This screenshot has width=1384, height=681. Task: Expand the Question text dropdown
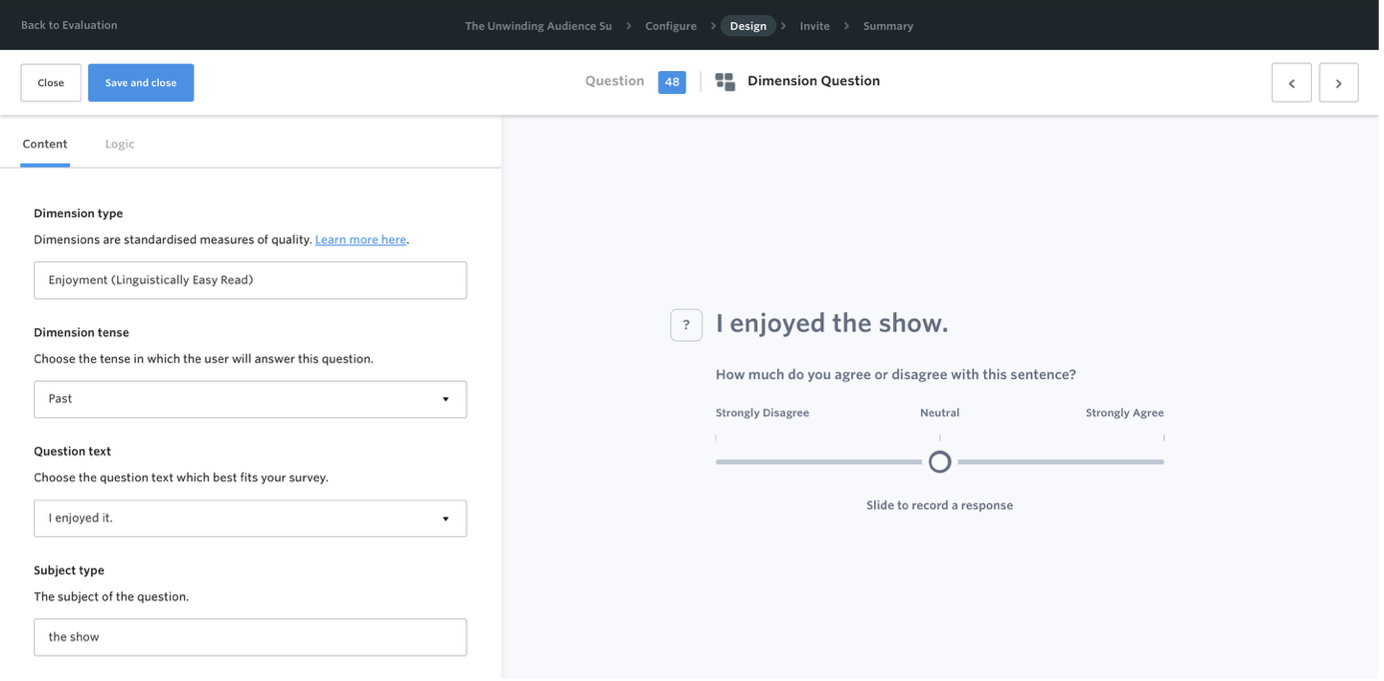tap(250, 518)
